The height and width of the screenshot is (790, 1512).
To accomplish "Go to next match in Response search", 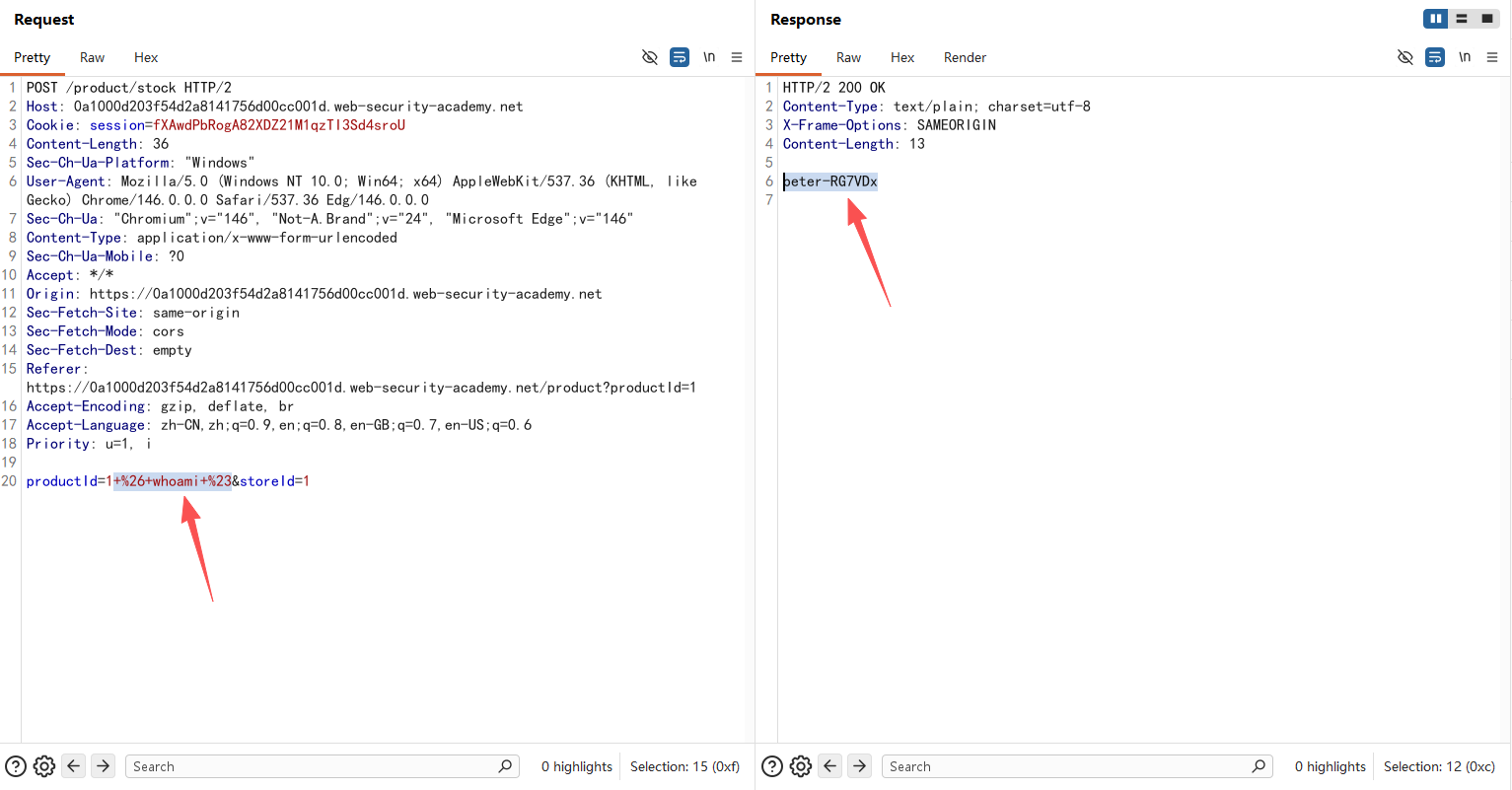I will point(860,766).
